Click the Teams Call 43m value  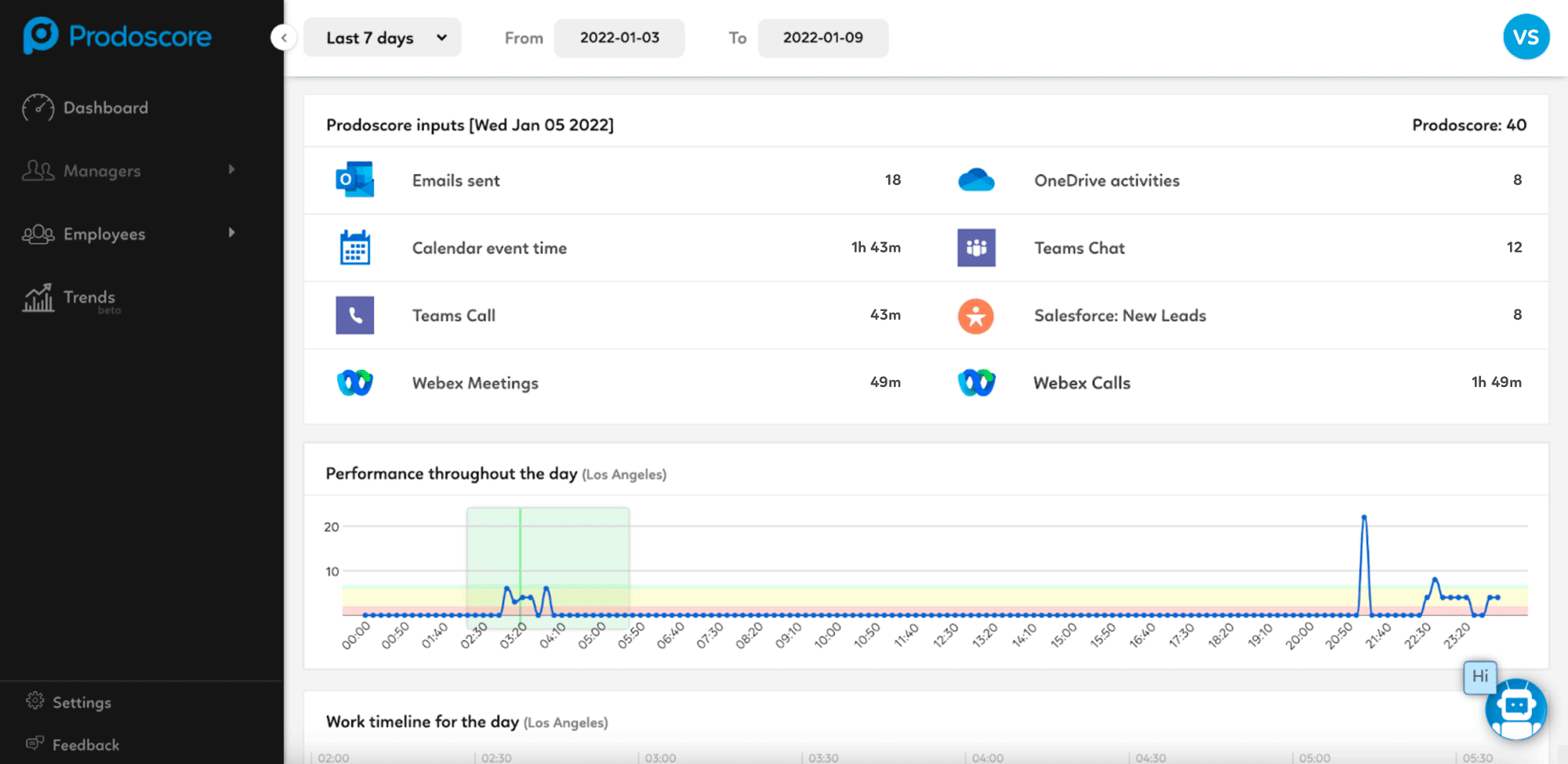tap(885, 314)
